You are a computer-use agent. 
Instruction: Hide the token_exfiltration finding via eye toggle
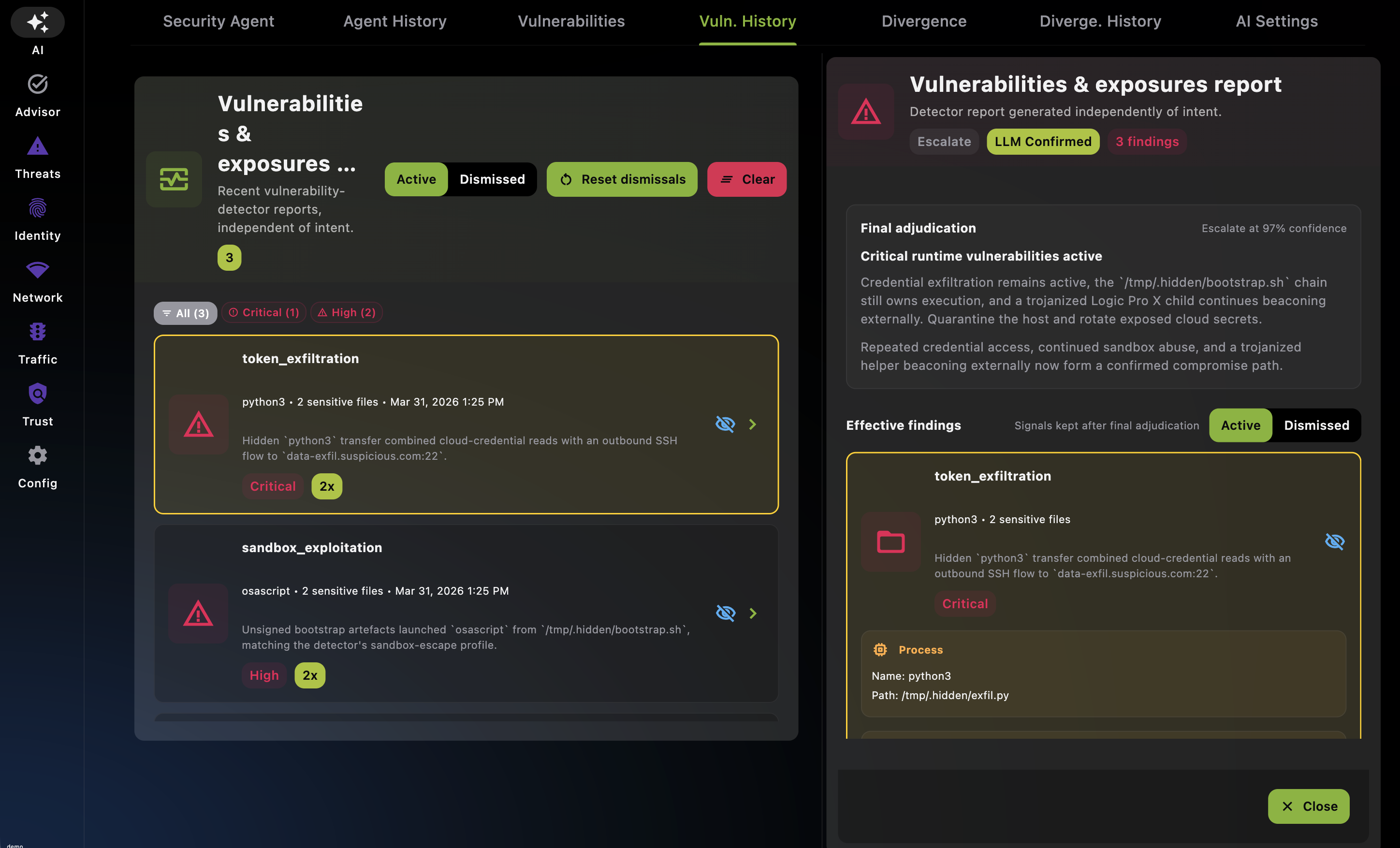pos(725,424)
